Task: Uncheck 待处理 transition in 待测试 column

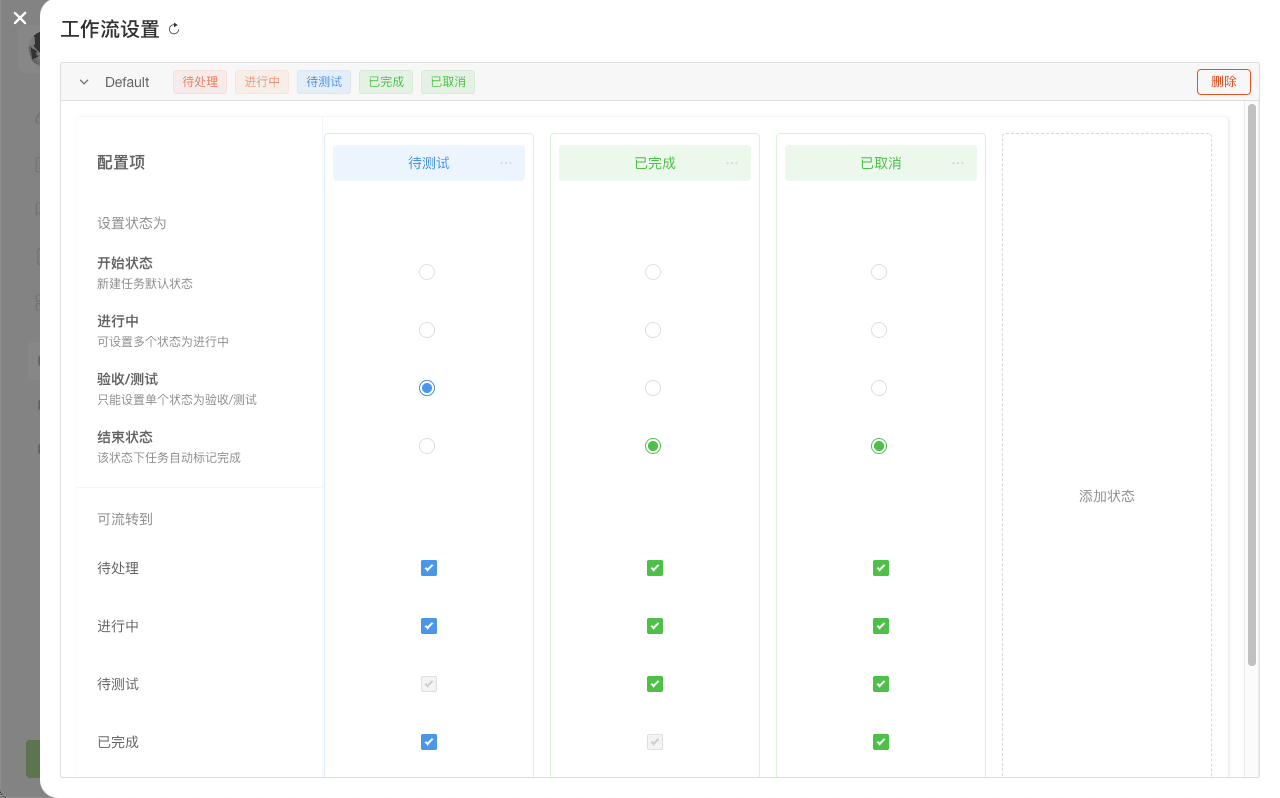Action: click(x=429, y=568)
